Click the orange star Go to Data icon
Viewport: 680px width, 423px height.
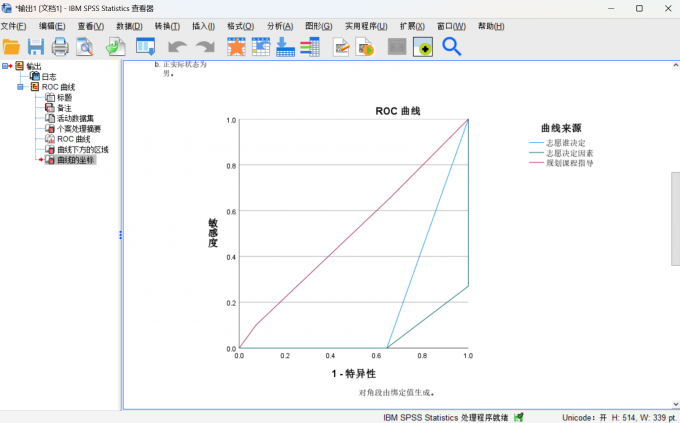pyautogui.click(x=236, y=47)
